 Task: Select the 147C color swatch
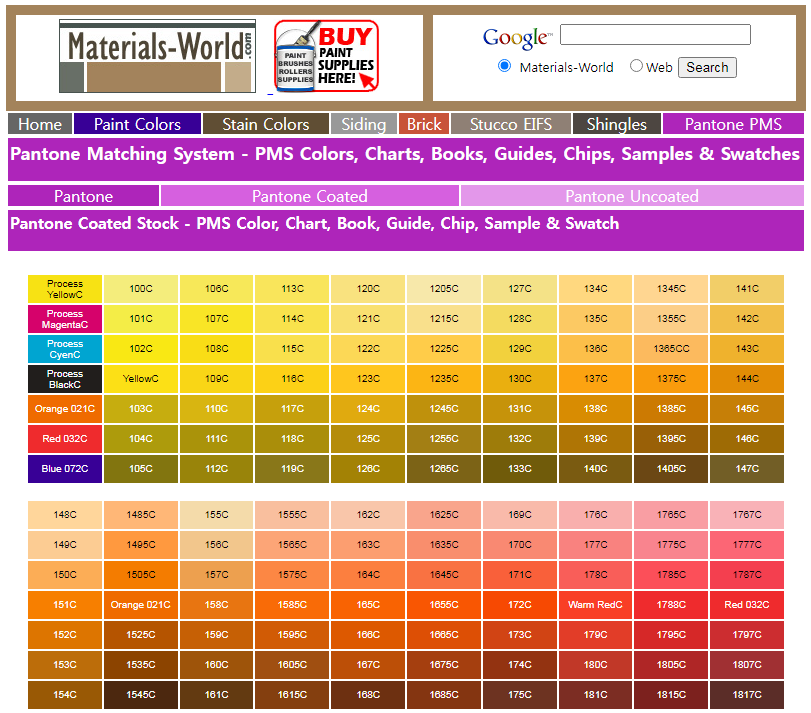point(747,469)
